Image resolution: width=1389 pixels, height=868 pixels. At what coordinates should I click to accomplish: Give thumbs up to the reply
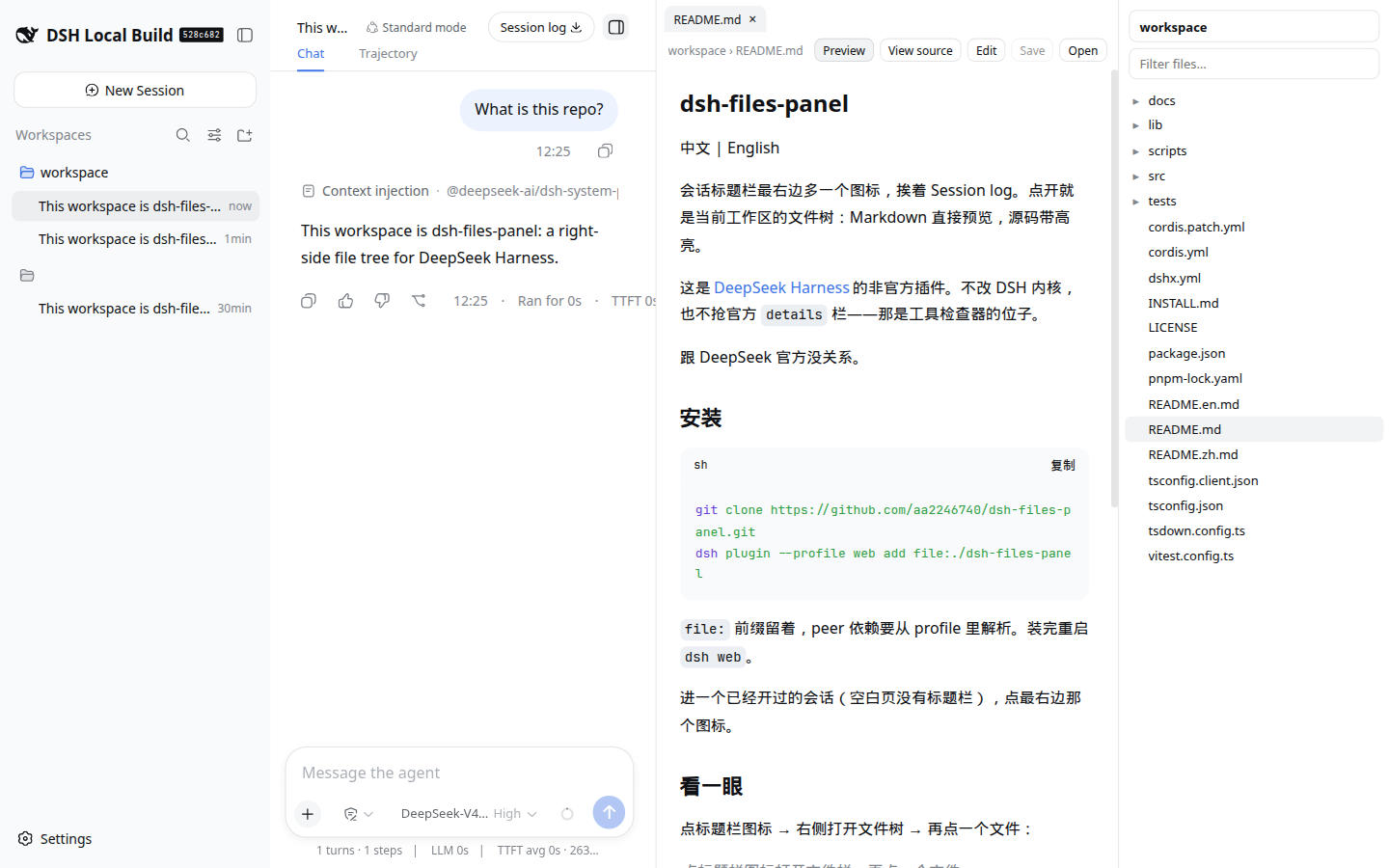pos(345,301)
